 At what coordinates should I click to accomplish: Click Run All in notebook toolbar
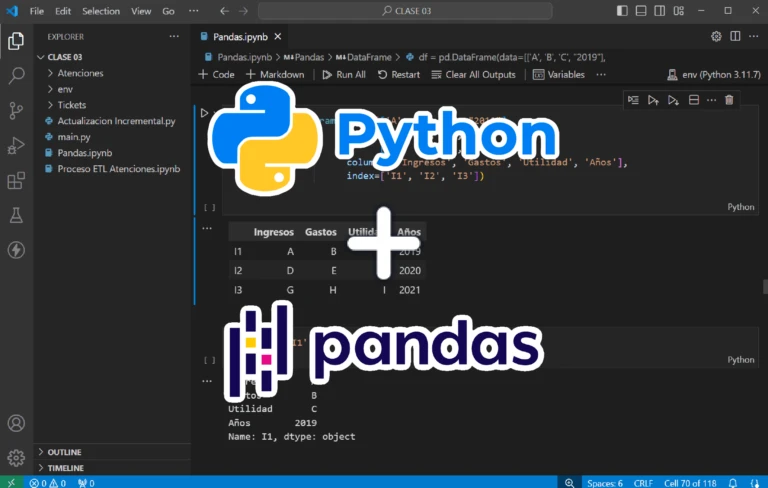click(x=344, y=74)
